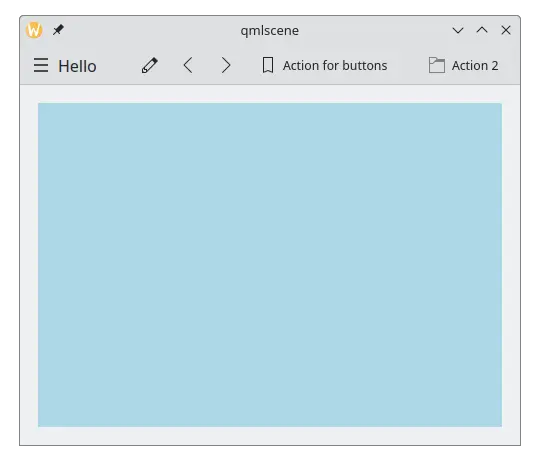Click toolbar gap between bookmark action and Action 2
Image resolution: width=540 pixels, height=469 pixels.
click(408, 65)
